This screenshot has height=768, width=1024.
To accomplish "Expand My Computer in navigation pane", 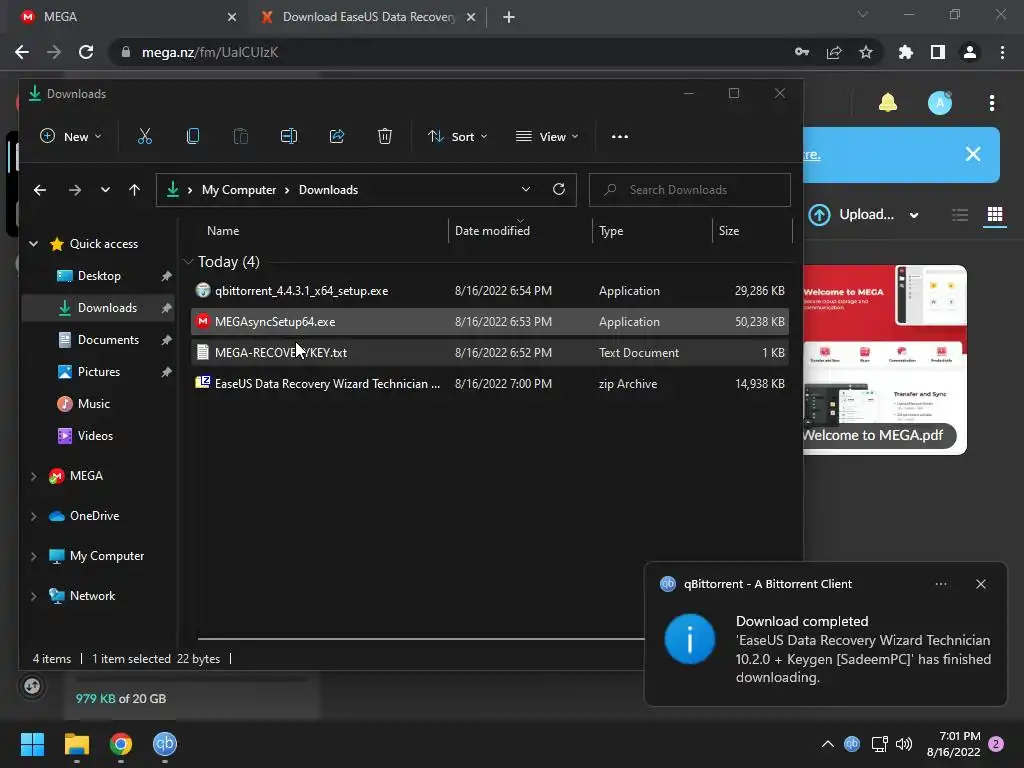I will [x=33, y=556].
